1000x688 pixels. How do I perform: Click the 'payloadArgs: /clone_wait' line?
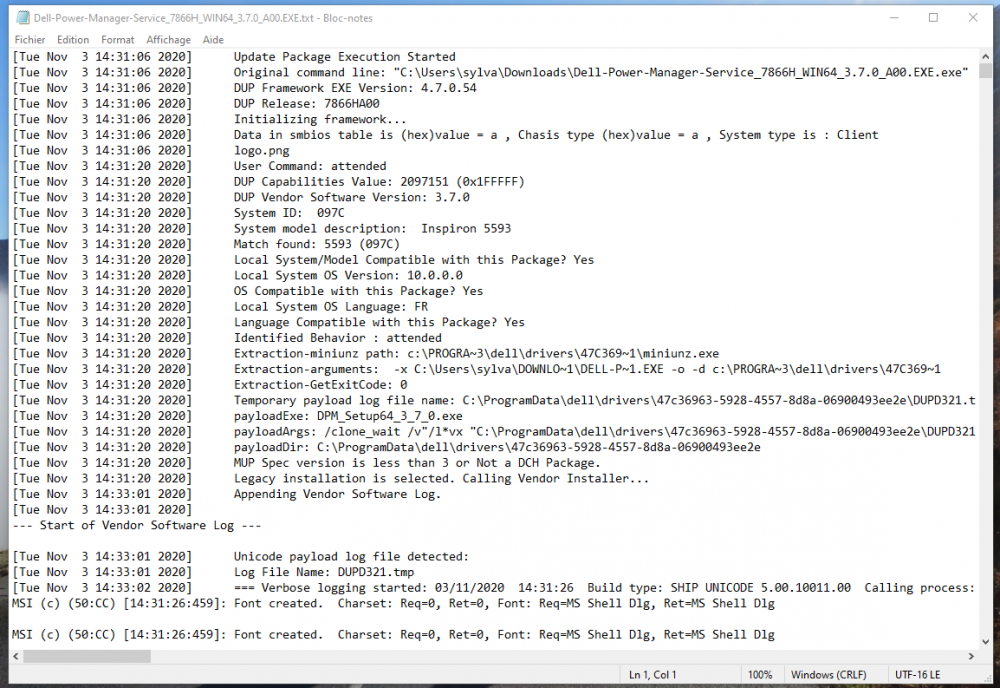tap(605, 432)
